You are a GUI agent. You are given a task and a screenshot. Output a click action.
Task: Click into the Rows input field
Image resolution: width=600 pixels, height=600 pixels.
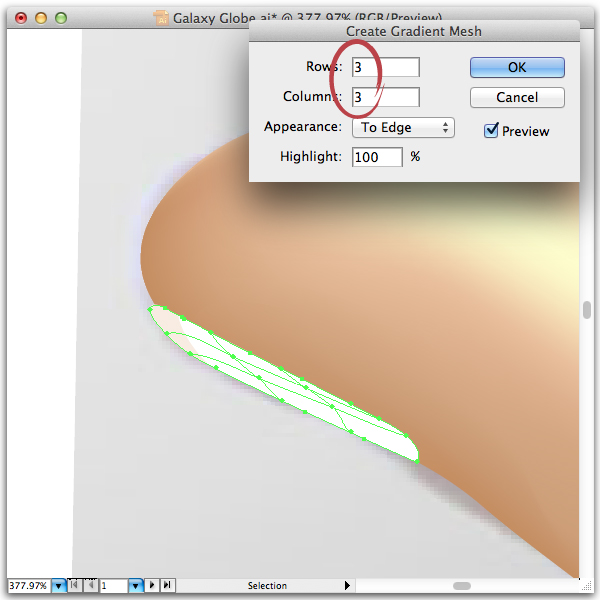(386, 67)
